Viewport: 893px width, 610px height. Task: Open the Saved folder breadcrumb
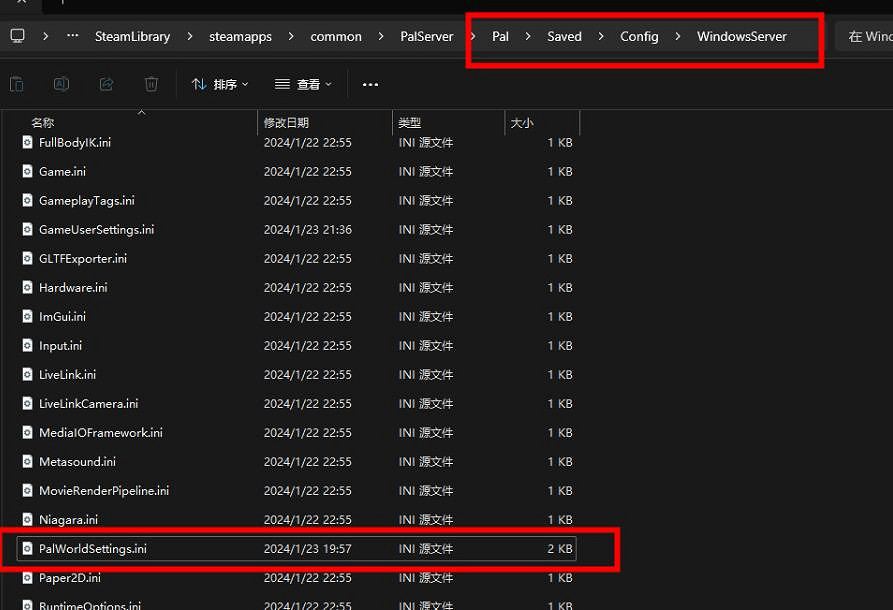tap(564, 36)
